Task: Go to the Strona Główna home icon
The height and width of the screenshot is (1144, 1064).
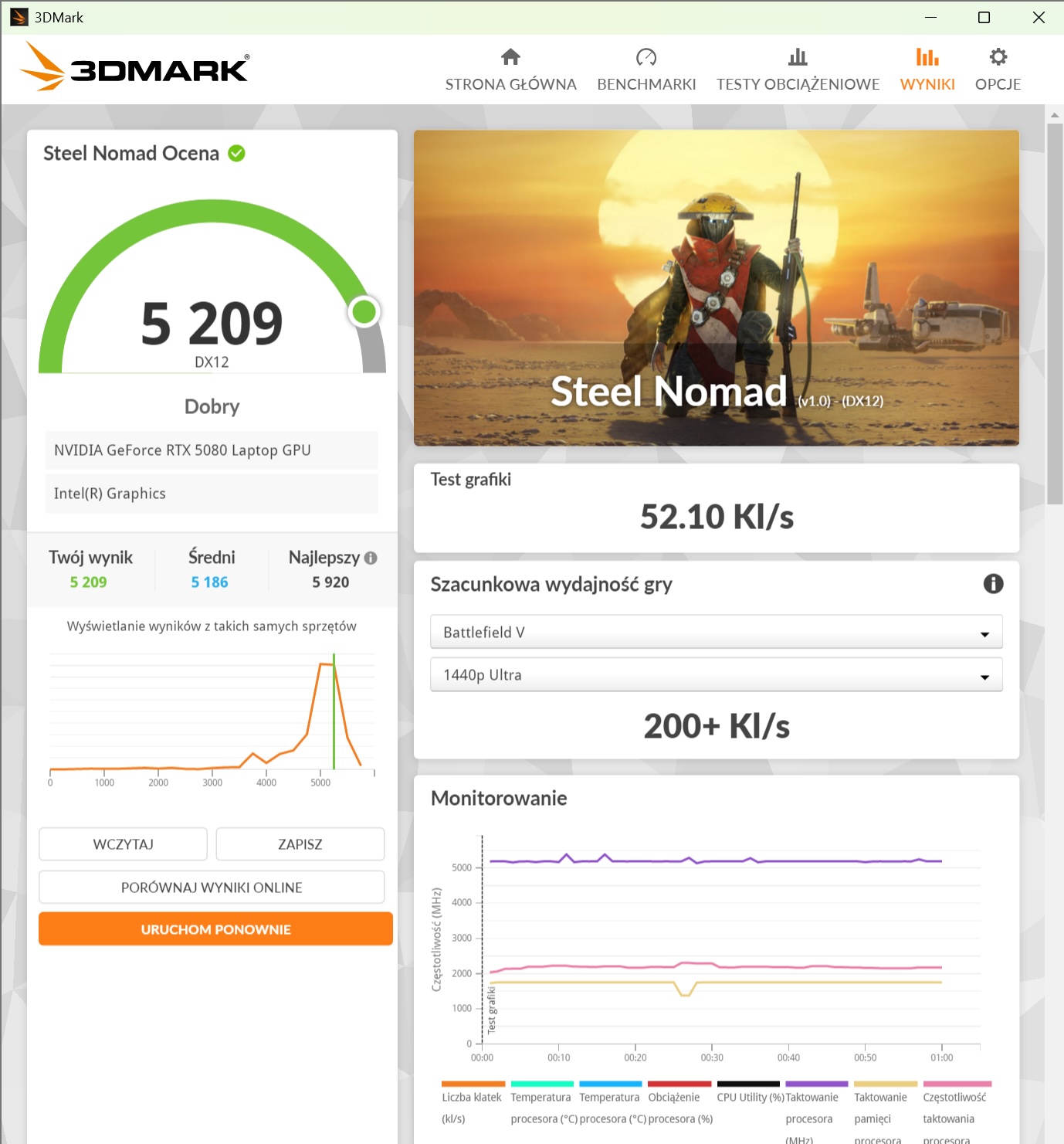Action: (510, 57)
